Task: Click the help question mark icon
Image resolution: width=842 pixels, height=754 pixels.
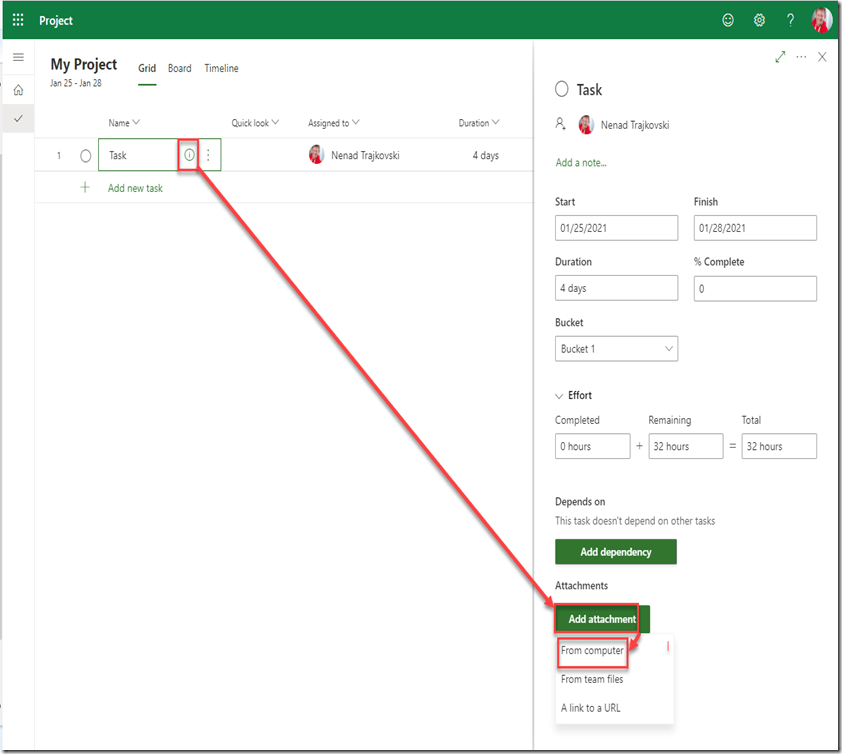Action: click(x=790, y=20)
